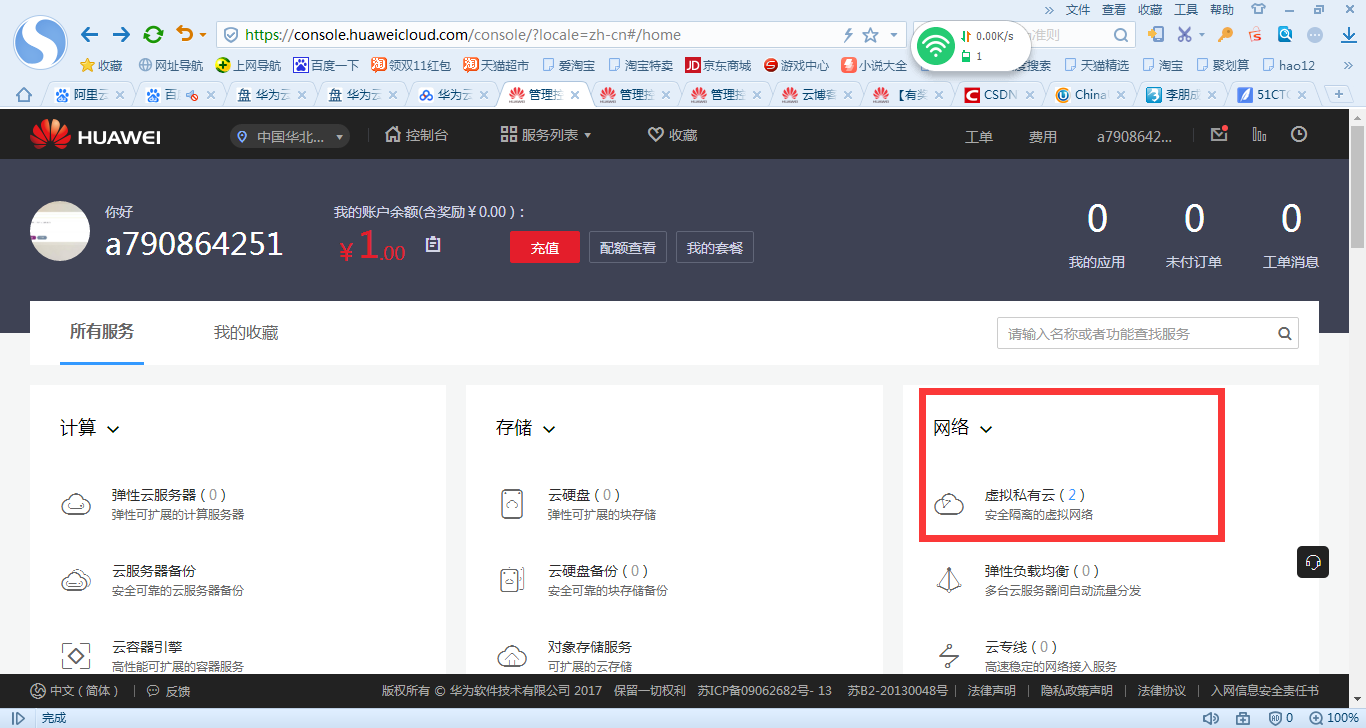Open the message notification icon in Huawei header

pos(1218,134)
